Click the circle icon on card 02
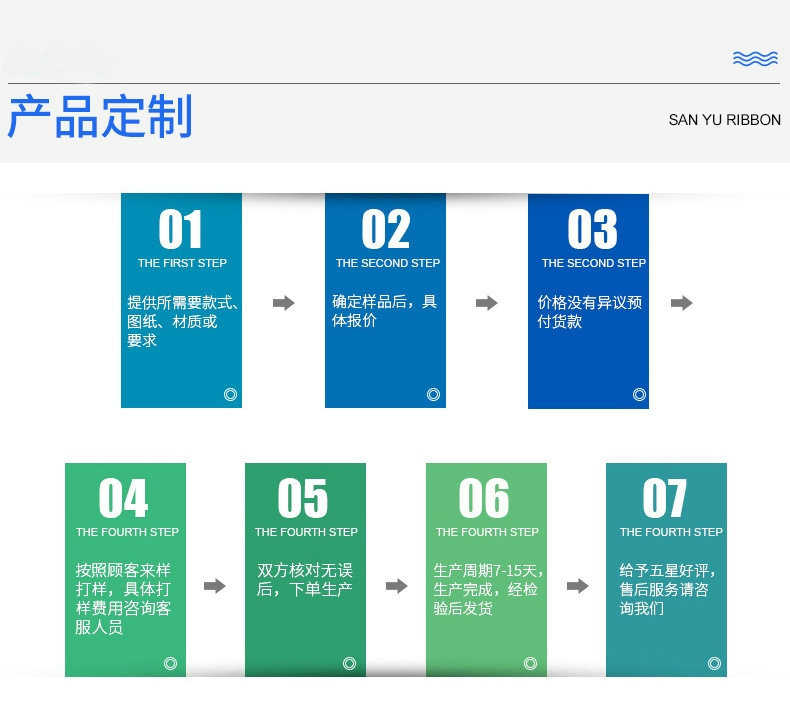The width and height of the screenshot is (790, 703). tap(433, 394)
